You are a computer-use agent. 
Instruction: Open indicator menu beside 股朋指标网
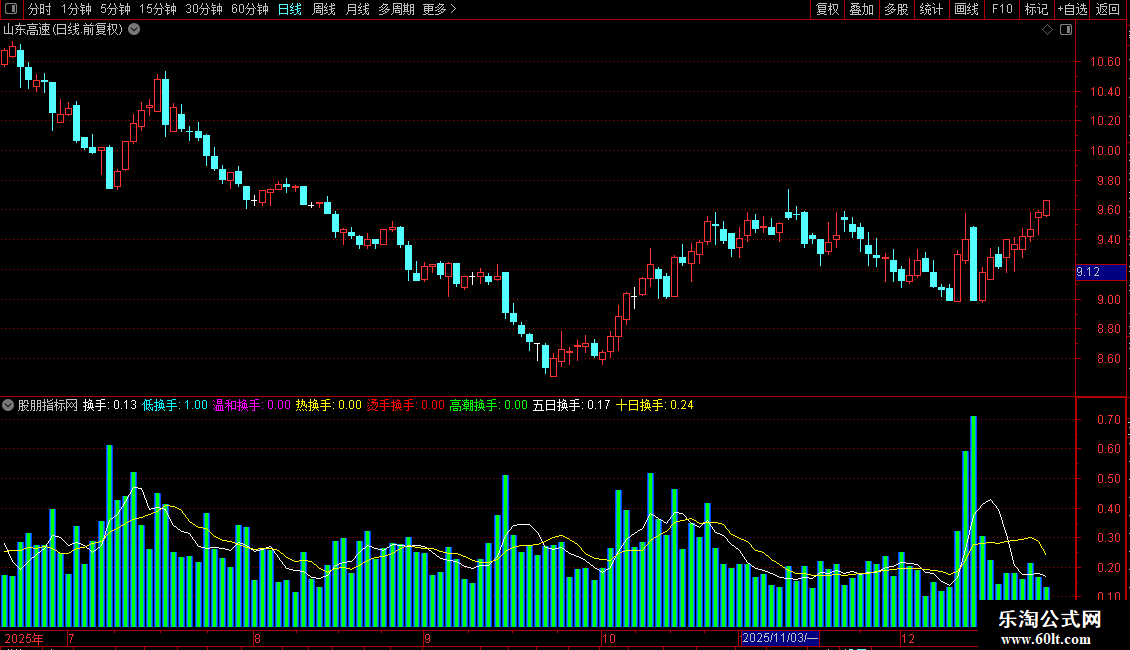[8, 405]
